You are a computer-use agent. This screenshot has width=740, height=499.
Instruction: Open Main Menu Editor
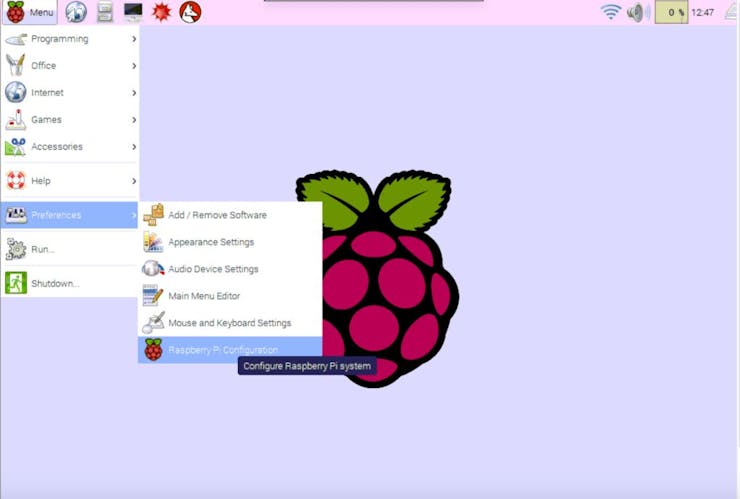pos(230,296)
